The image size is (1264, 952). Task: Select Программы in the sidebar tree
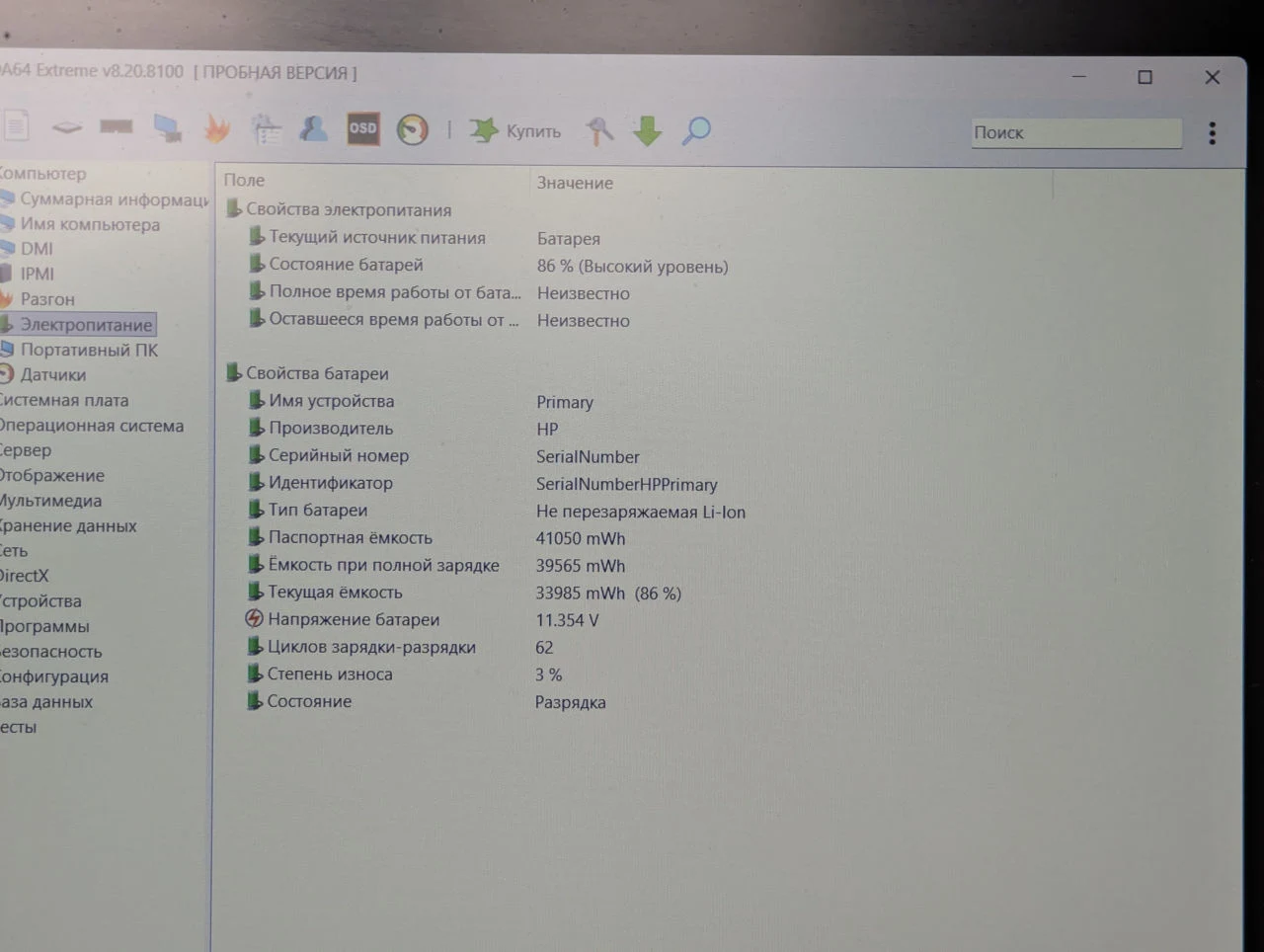44,626
